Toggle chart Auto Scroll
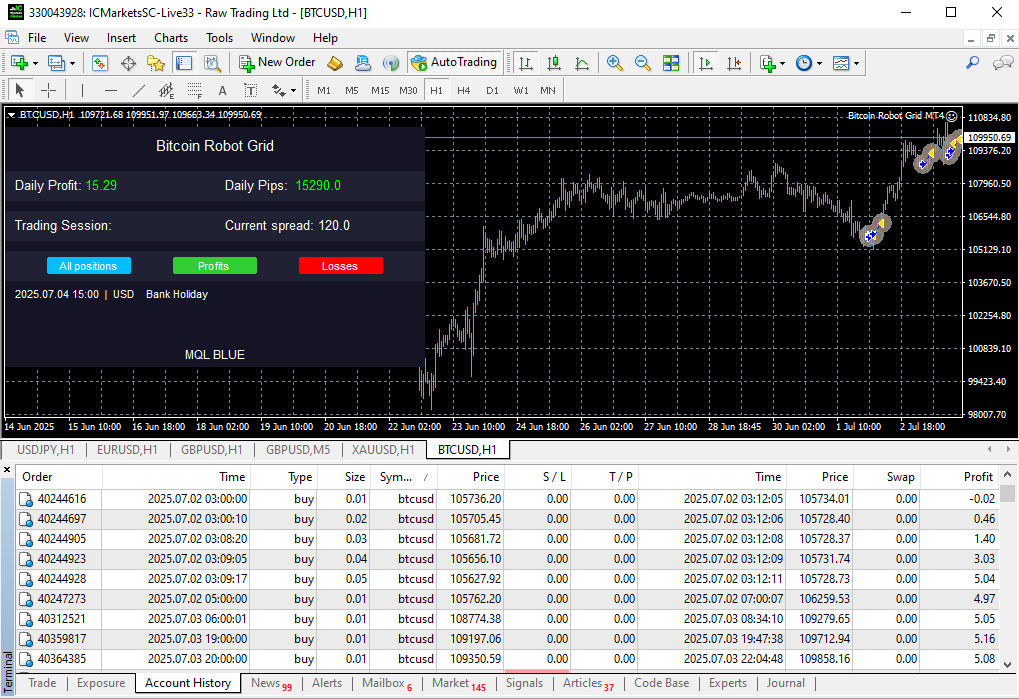This screenshot has width=1019, height=699. (707, 63)
